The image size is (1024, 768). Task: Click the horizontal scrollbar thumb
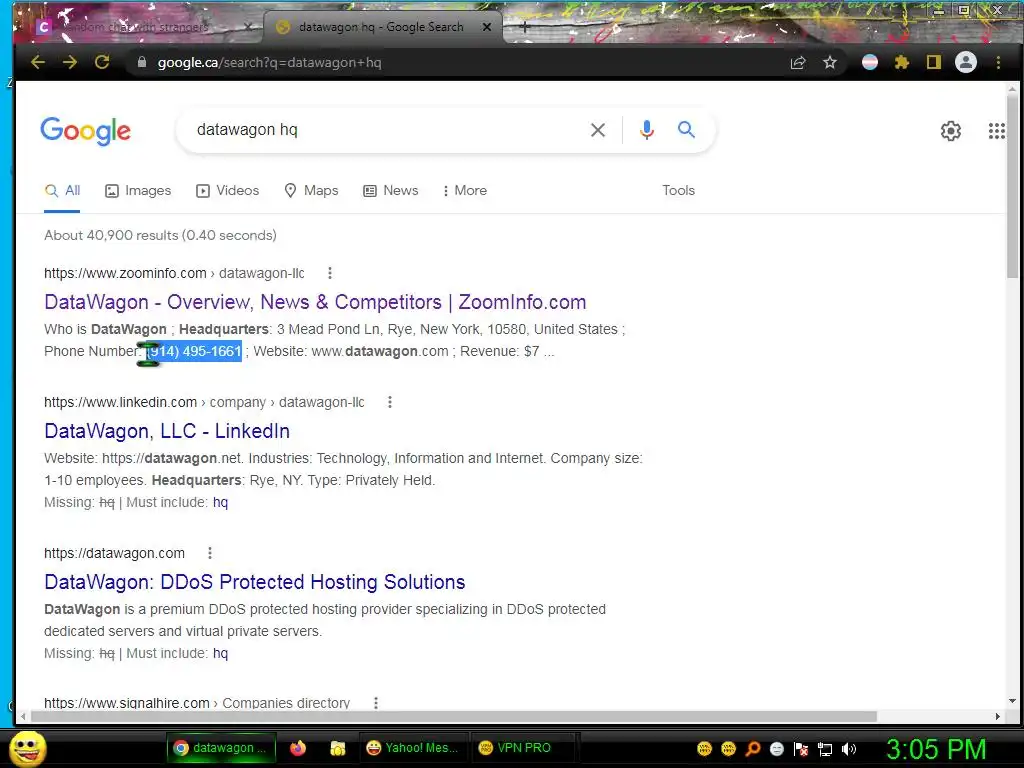pyautogui.click(x=453, y=716)
